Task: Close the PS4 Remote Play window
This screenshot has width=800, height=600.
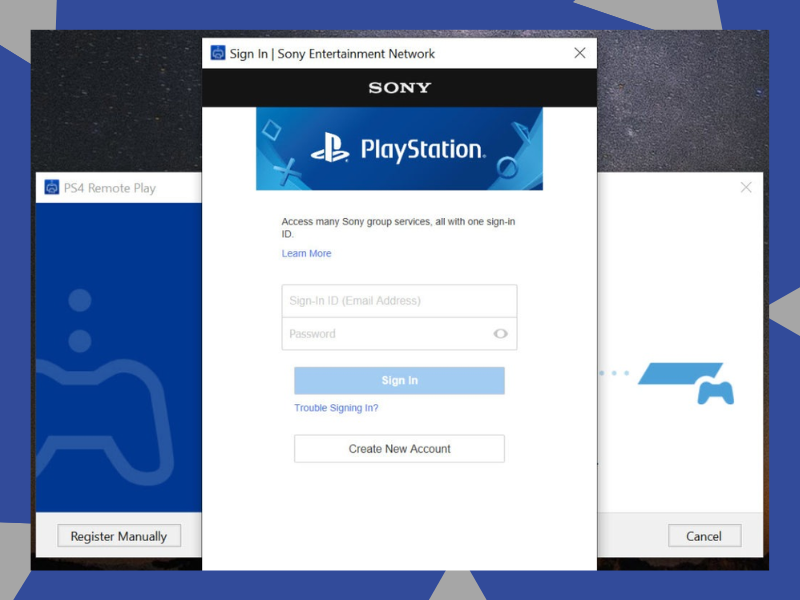Action: (745, 187)
